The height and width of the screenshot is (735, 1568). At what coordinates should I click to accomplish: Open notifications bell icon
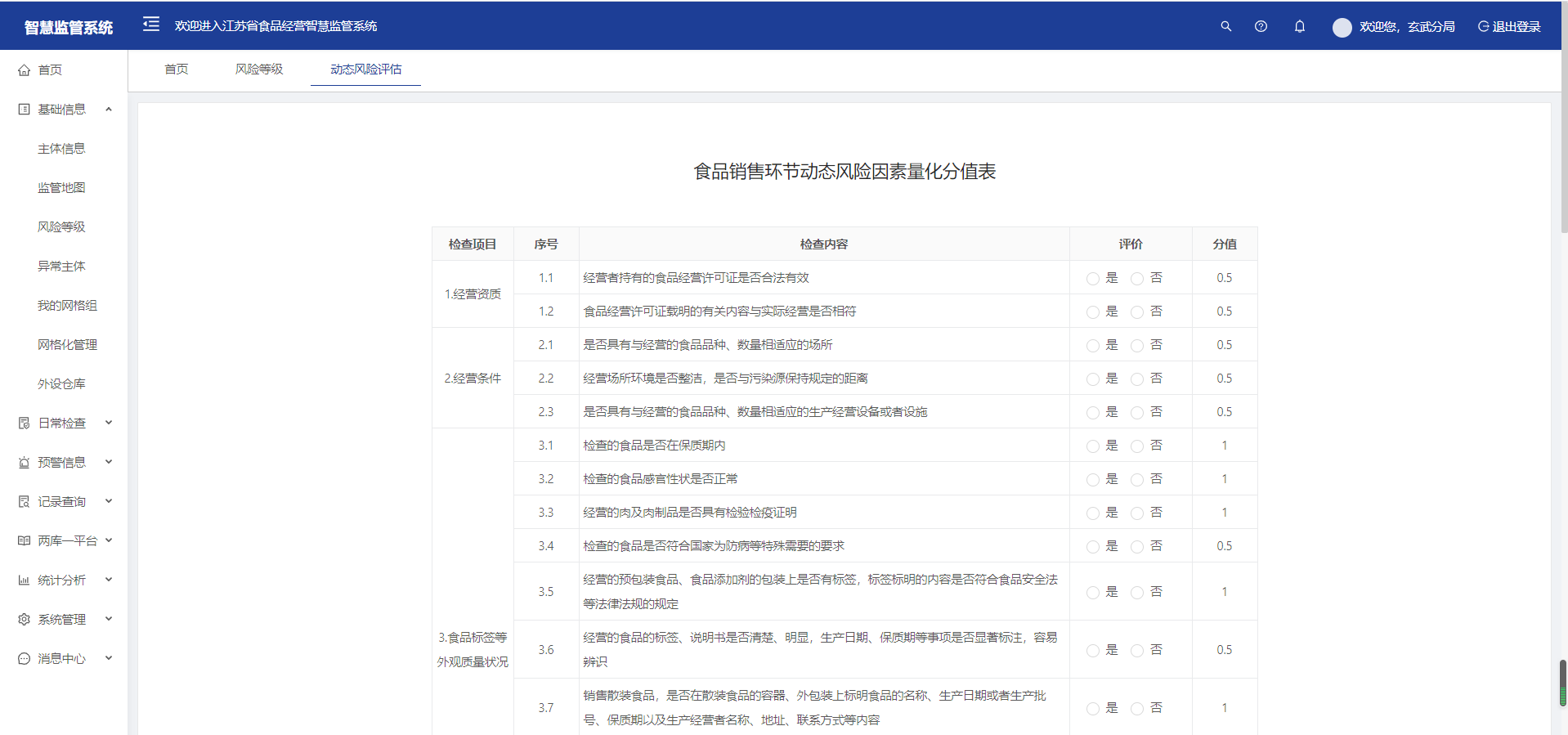(1299, 26)
